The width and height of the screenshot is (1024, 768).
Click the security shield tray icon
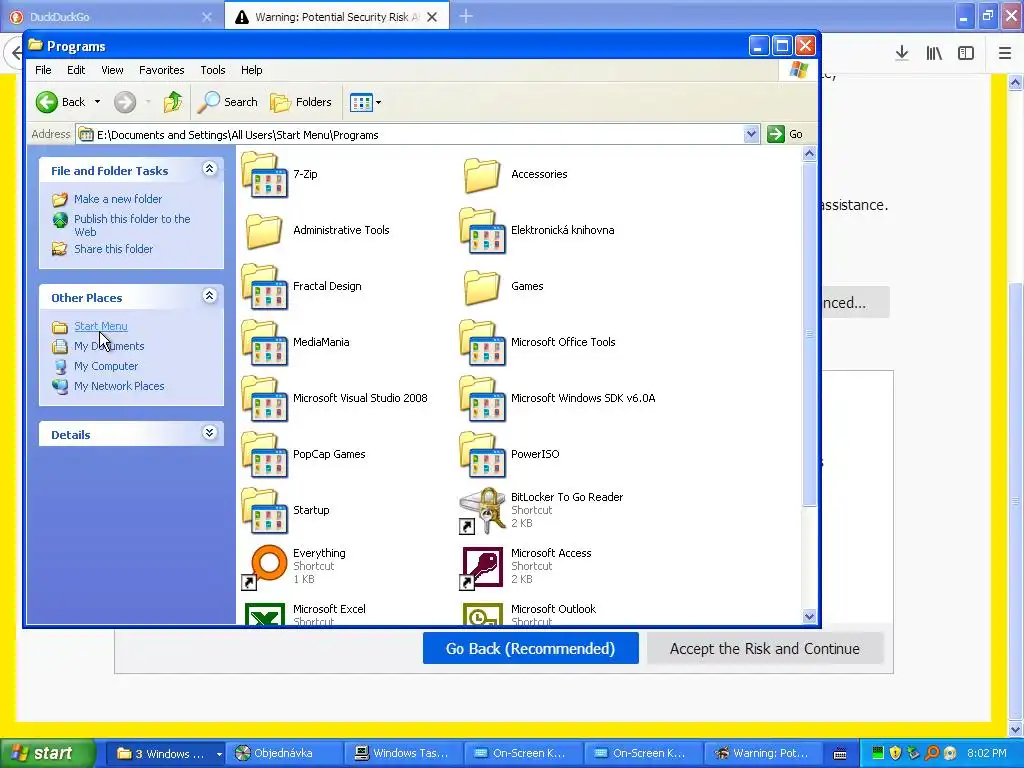[x=895, y=753]
